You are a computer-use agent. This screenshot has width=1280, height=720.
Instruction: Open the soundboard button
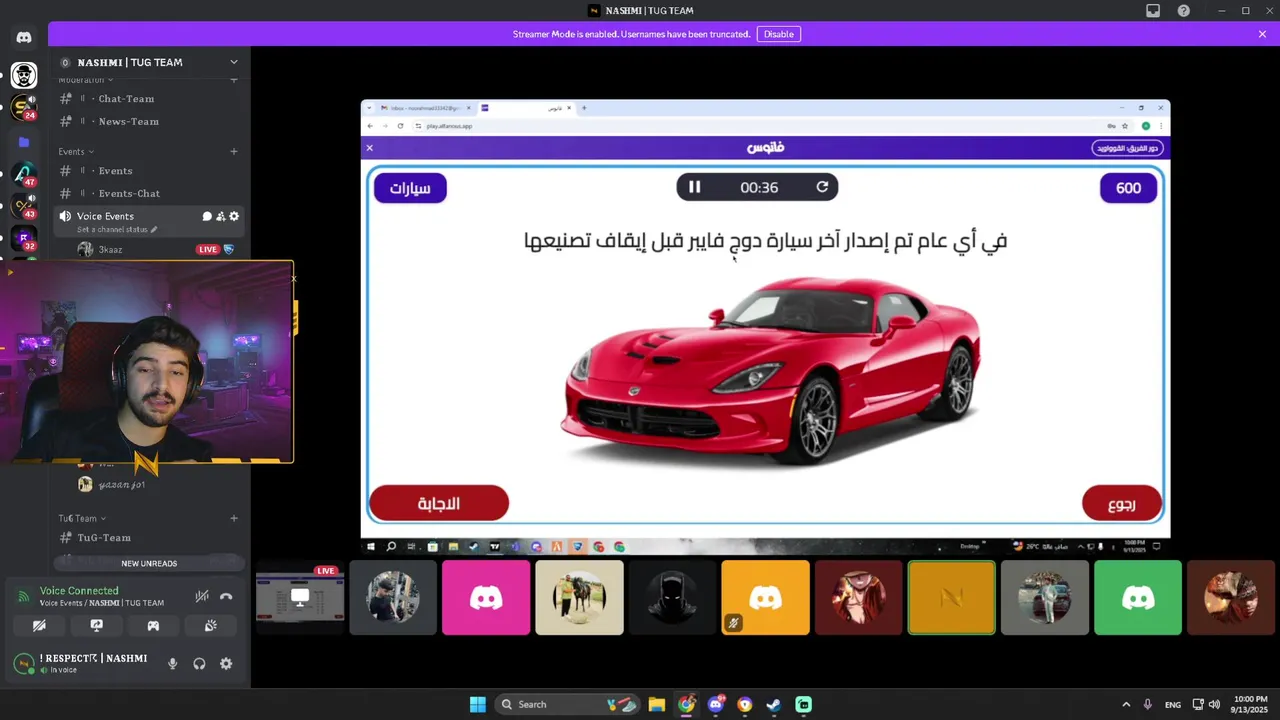[x=210, y=625]
